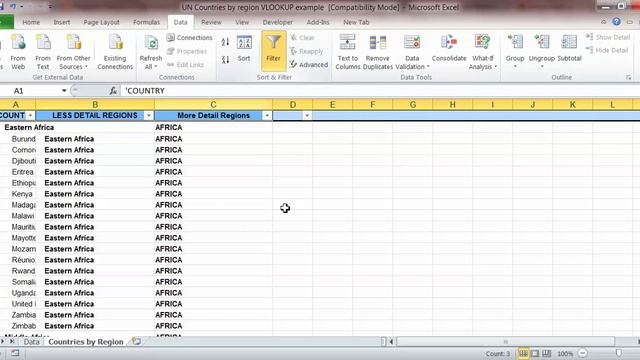This screenshot has width=640, height=360.
Task: Click the zoom slider handle
Action: pos(619,353)
